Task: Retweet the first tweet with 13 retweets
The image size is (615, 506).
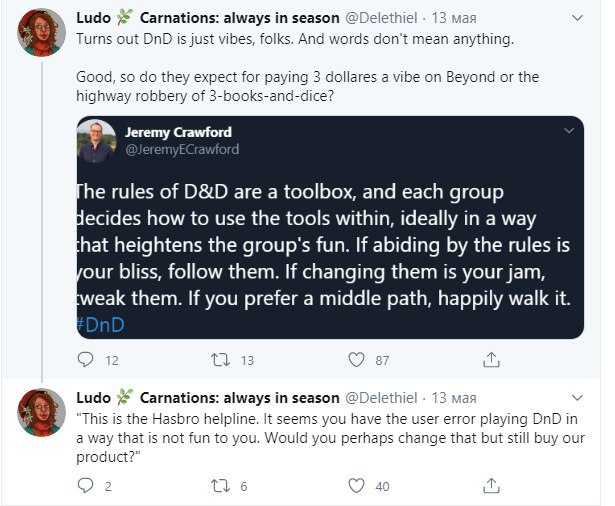Action: click(220, 359)
